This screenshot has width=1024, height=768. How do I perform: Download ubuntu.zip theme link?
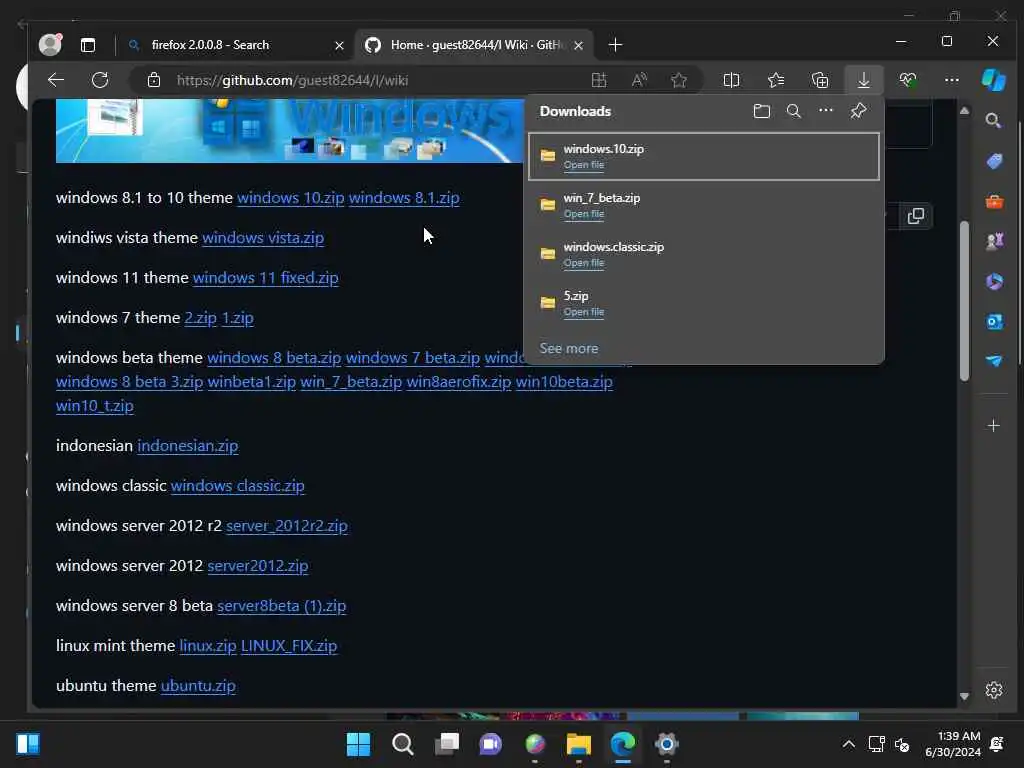[x=199, y=686]
